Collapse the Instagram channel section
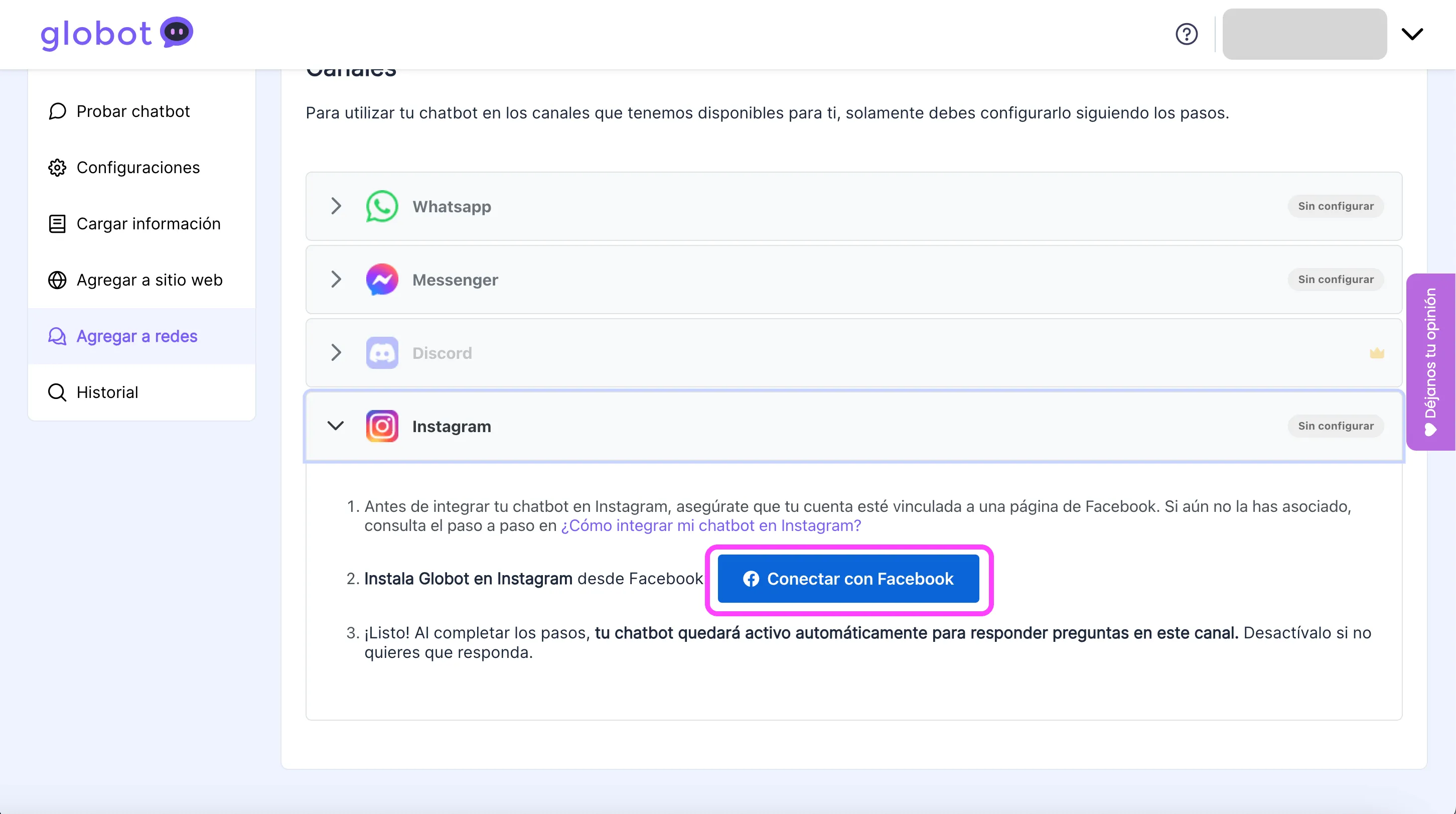This screenshot has width=1456, height=814. coord(336,426)
